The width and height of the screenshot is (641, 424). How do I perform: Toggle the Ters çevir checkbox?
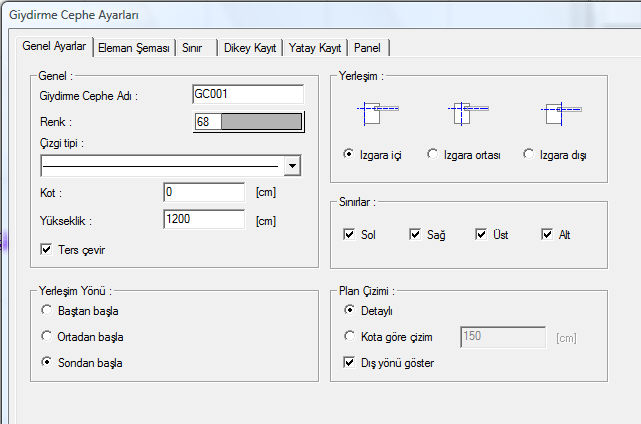click(46, 249)
